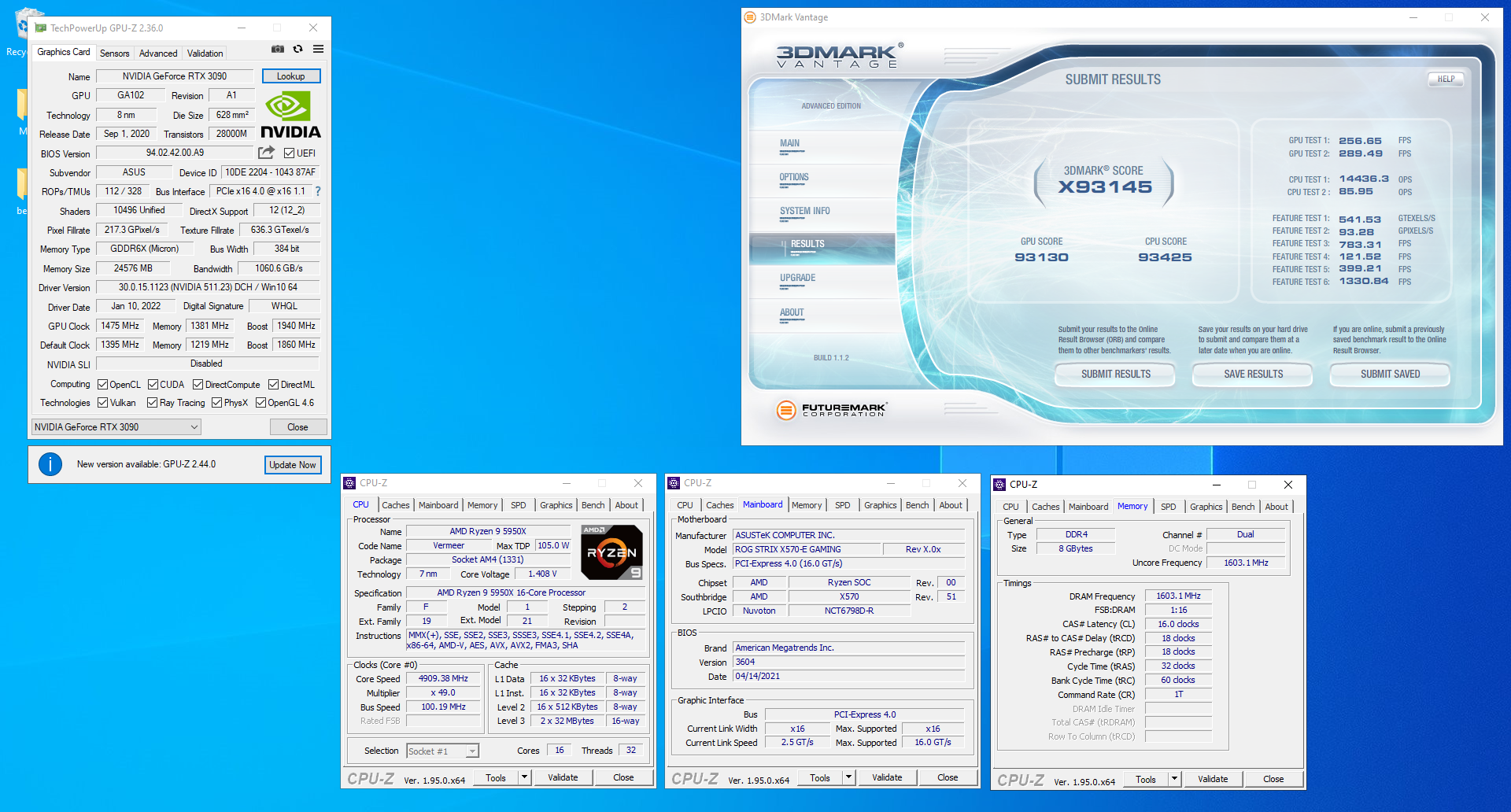This screenshot has height=812, width=1511.
Task: Open Tools dropdown arrow in CPU-Z Memory window
Action: (x=1174, y=779)
